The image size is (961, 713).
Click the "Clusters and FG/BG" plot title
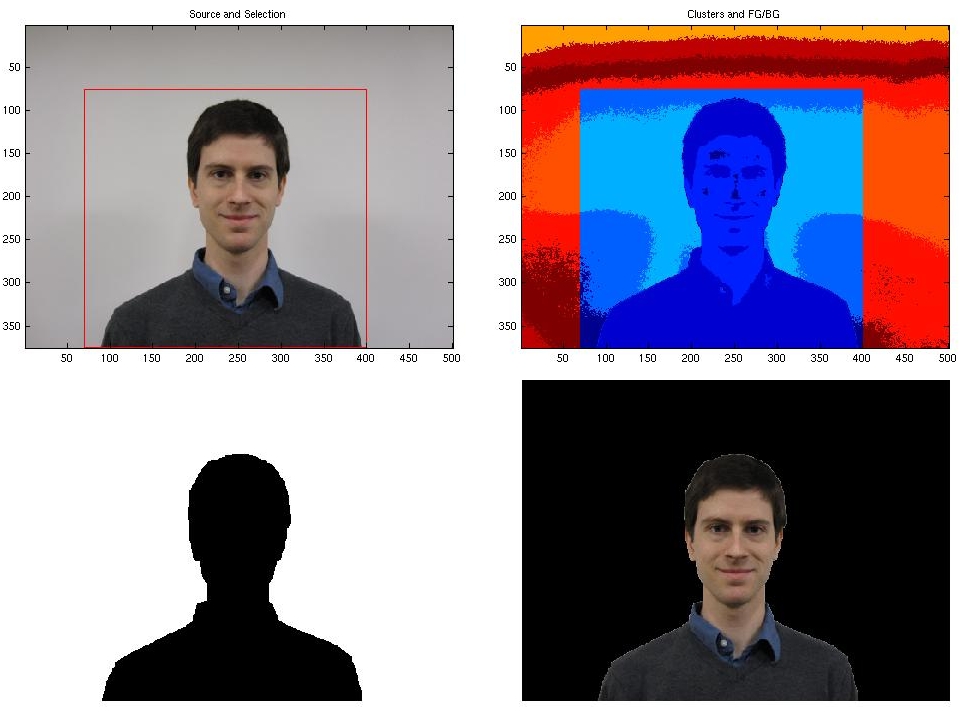[733, 14]
